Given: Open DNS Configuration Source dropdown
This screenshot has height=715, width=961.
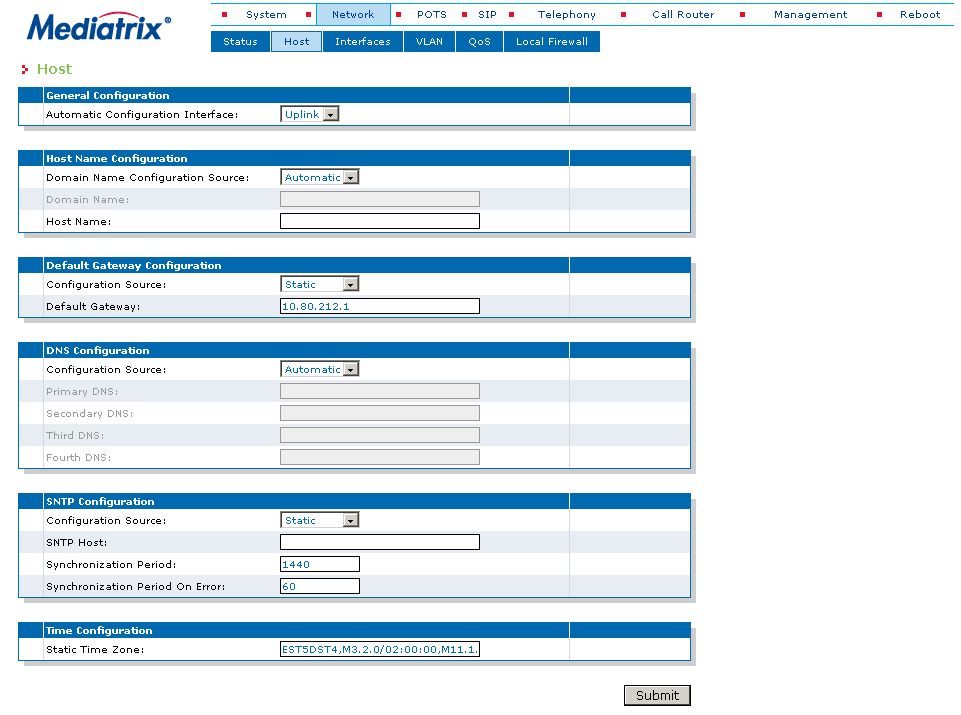Looking at the screenshot, I should pyautogui.click(x=319, y=369).
